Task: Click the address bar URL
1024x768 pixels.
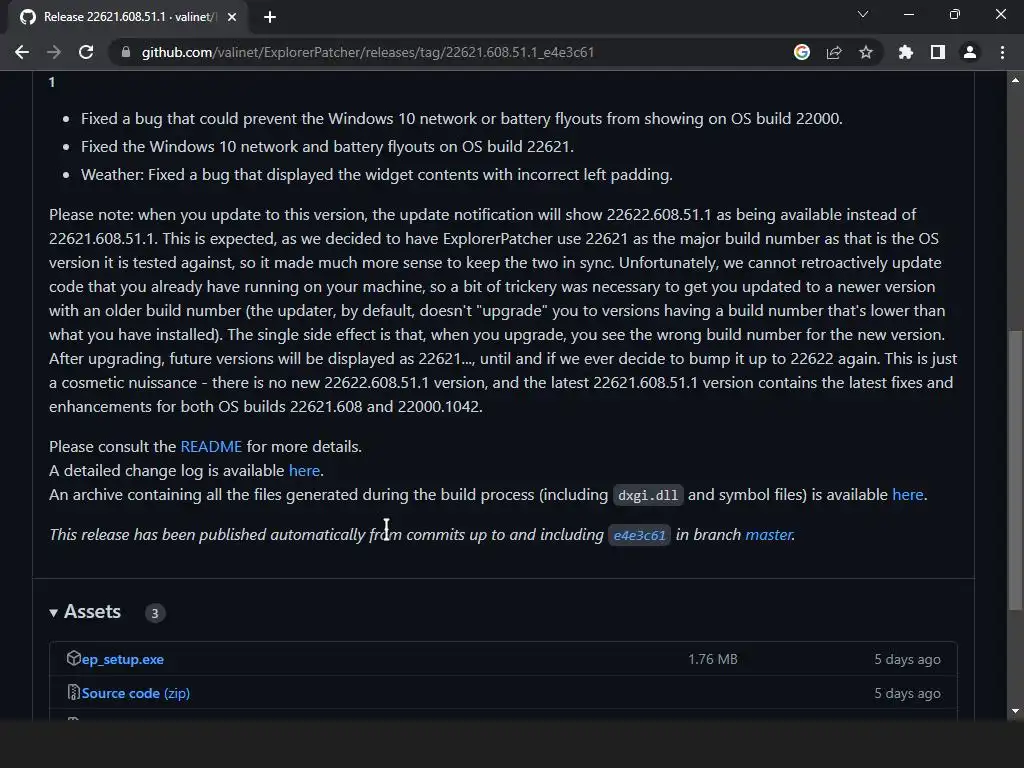Action: point(368,52)
